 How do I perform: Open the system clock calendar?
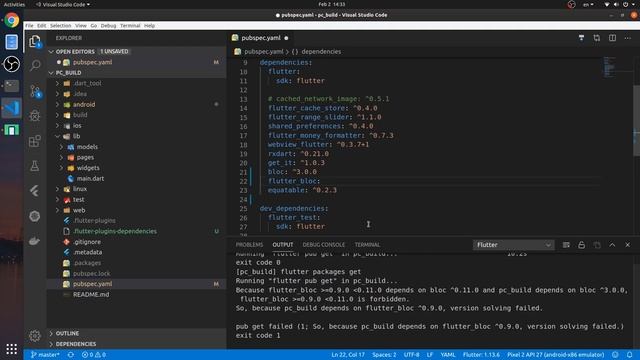[x=331, y=4]
